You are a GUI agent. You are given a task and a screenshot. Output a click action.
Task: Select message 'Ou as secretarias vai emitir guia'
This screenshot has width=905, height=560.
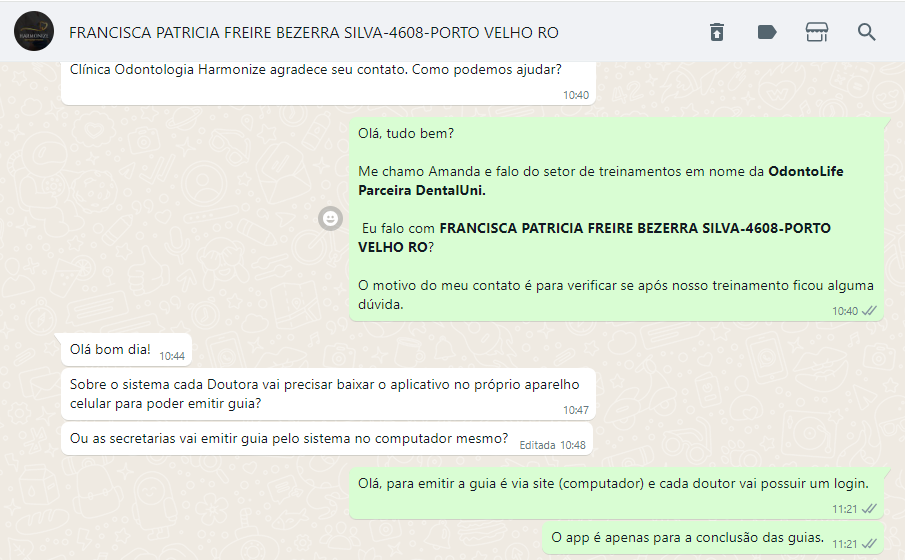click(327, 439)
